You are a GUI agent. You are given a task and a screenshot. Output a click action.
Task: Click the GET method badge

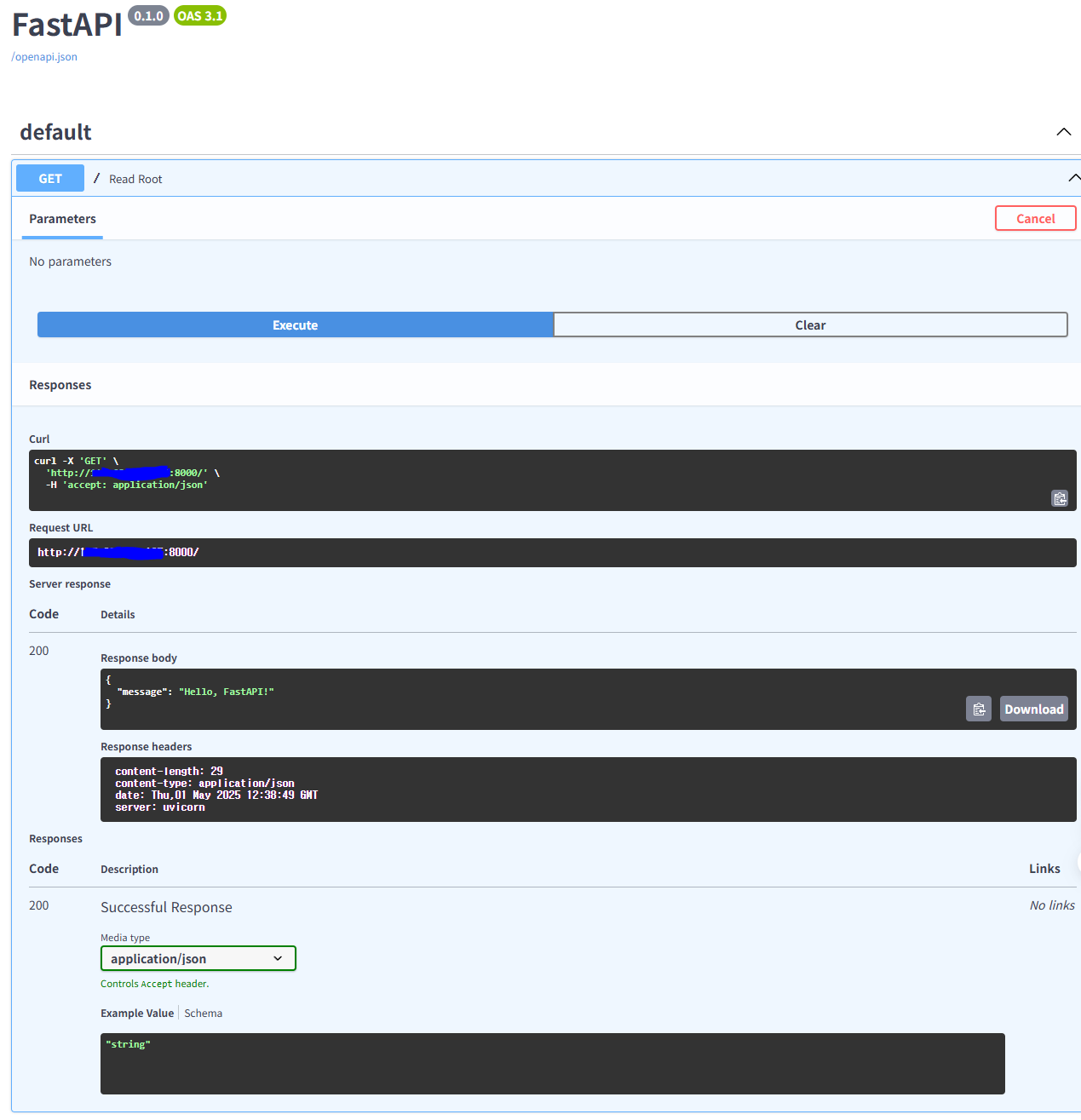pyautogui.click(x=50, y=178)
